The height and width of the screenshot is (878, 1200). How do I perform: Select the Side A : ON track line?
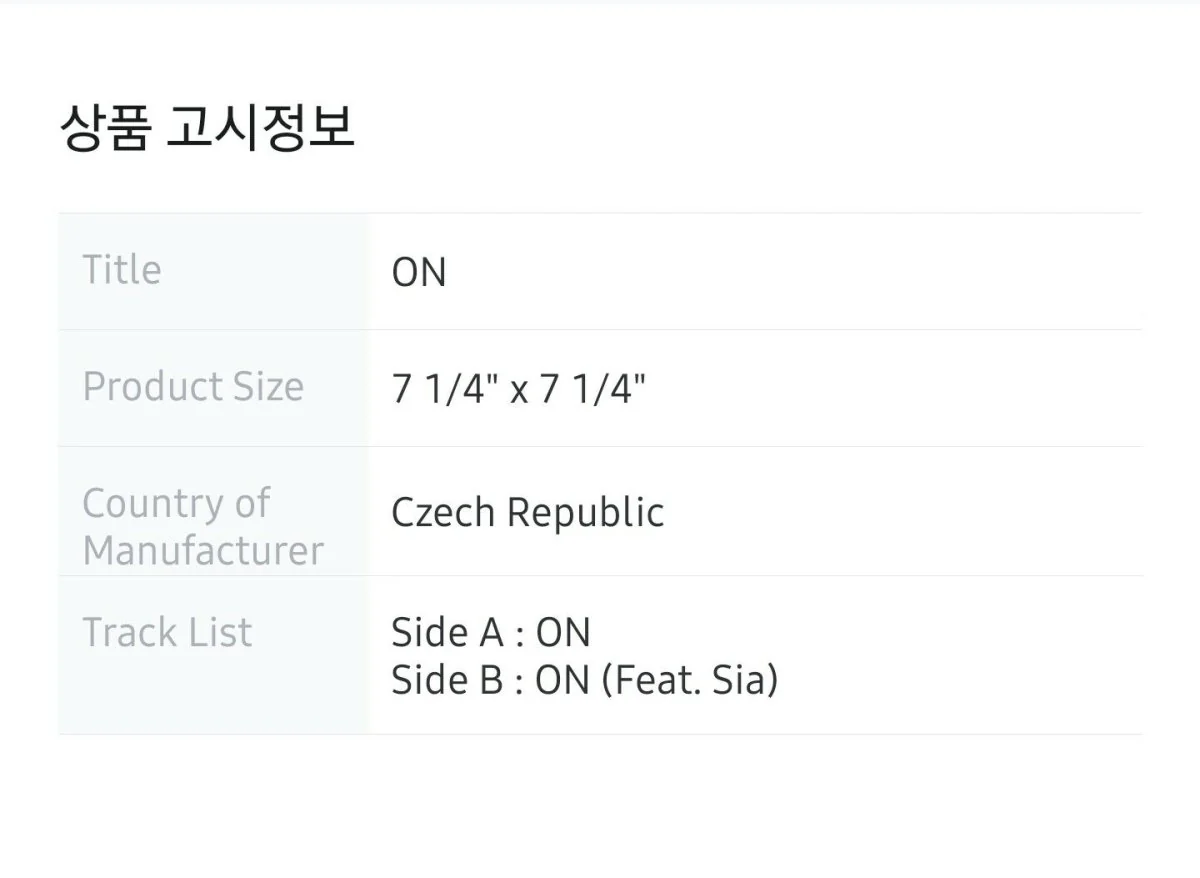pos(490,633)
